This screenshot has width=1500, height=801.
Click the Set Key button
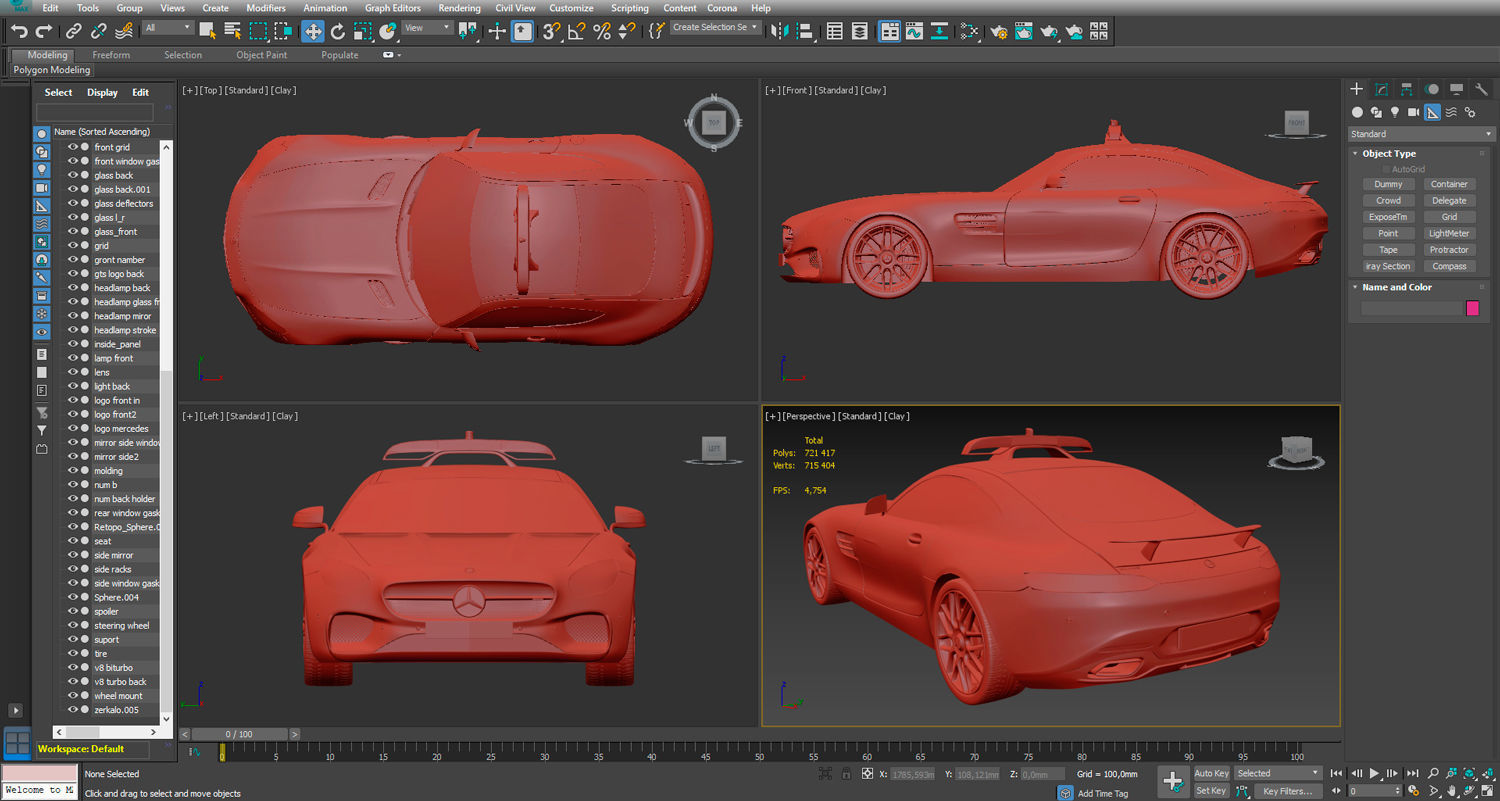coord(1211,791)
